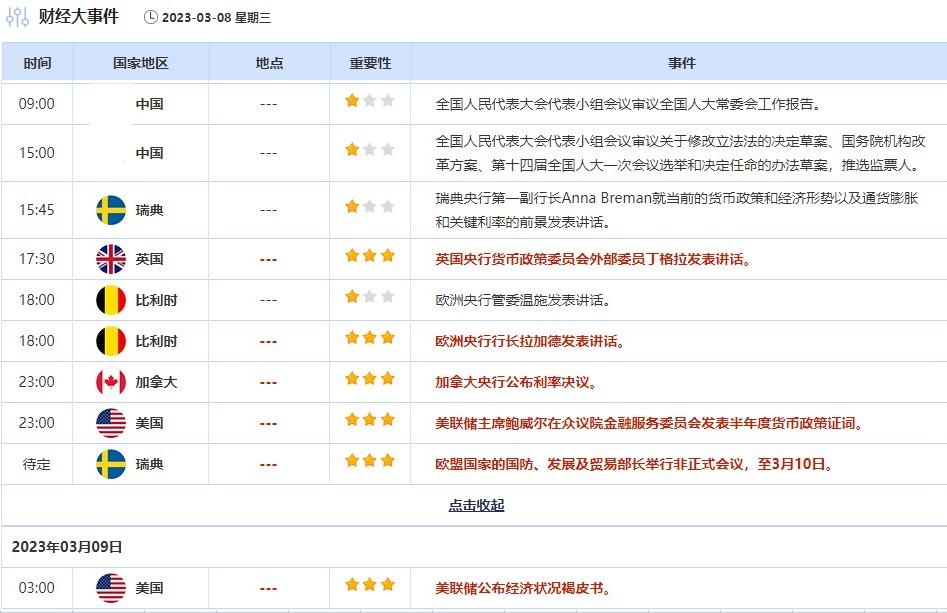Open the Bank of Canada rate decision event
This screenshot has height=613, width=947.
tap(516, 382)
